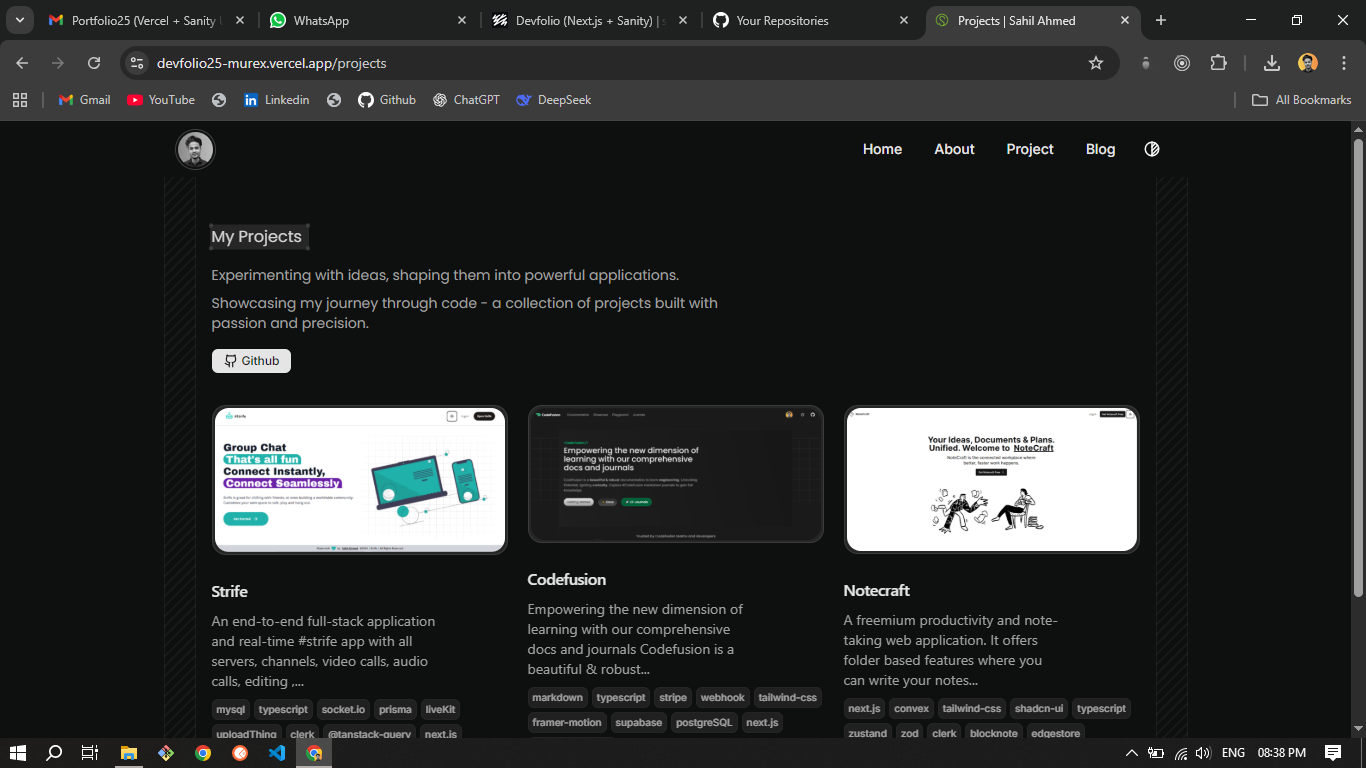Screen dimensions: 1366x768
Task: Click the convex tag on Notecraft card
Action: (912, 708)
